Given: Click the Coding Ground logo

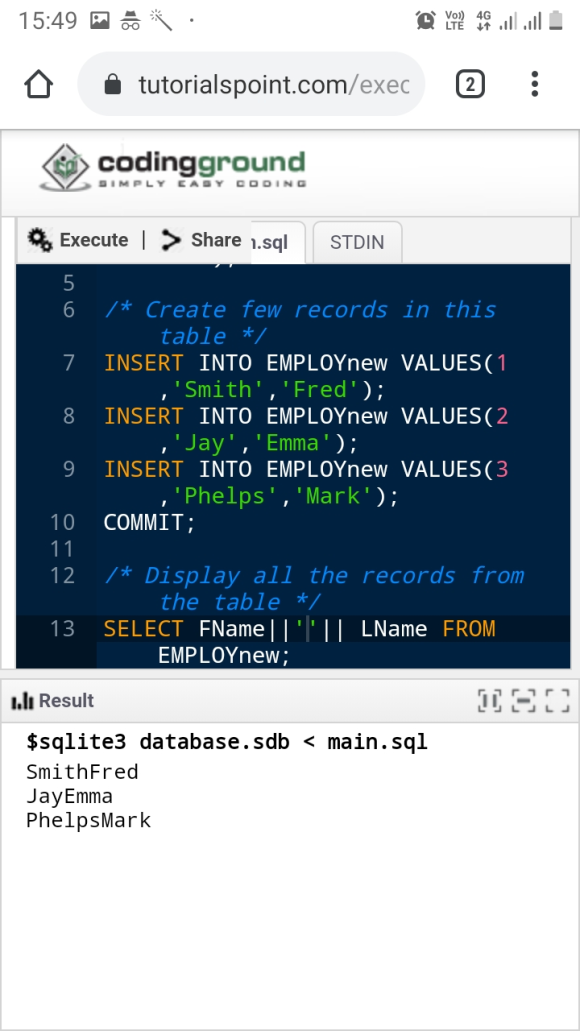Looking at the screenshot, I should coord(173,168).
